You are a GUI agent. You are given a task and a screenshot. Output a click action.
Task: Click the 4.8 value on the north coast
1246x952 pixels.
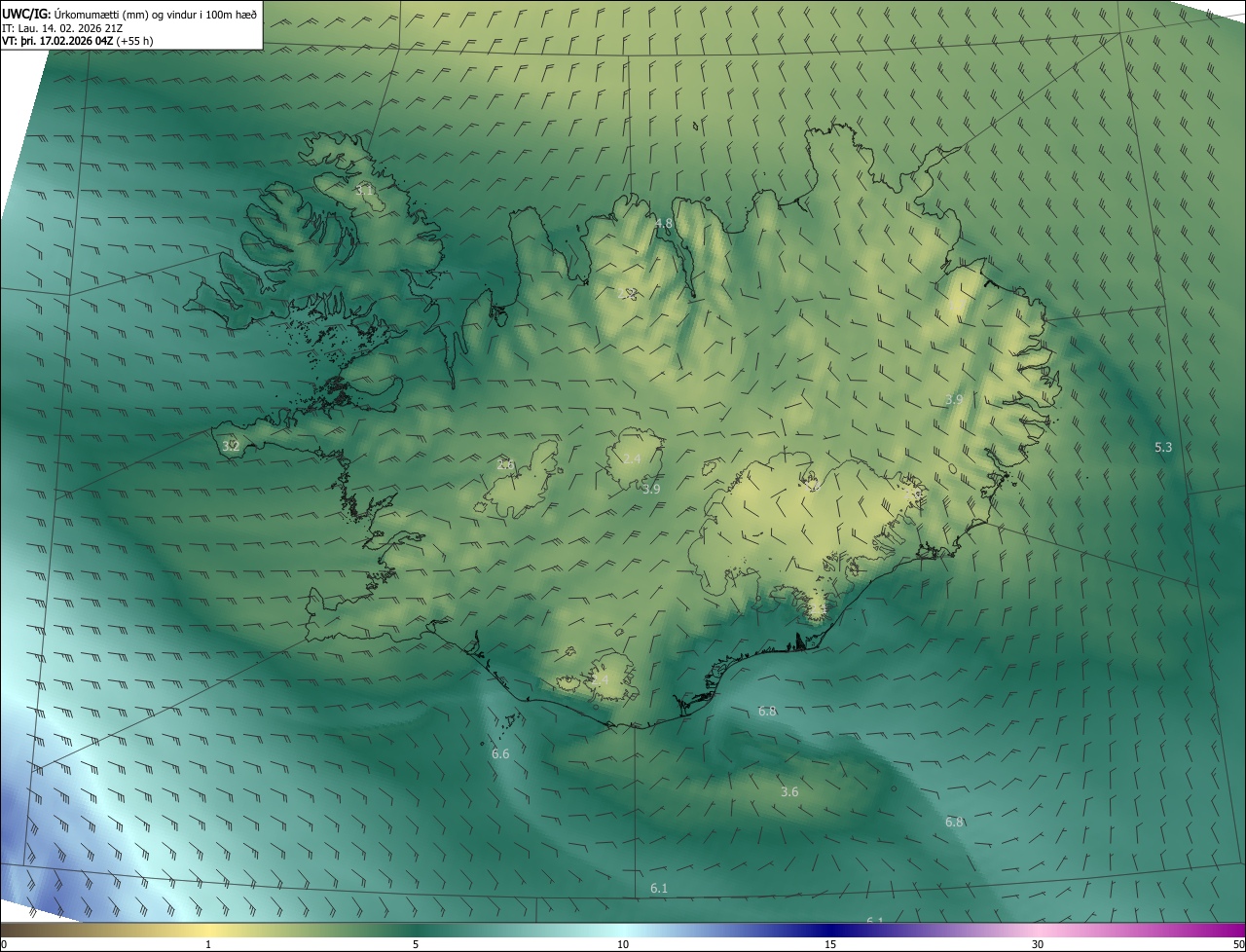point(664,224)
